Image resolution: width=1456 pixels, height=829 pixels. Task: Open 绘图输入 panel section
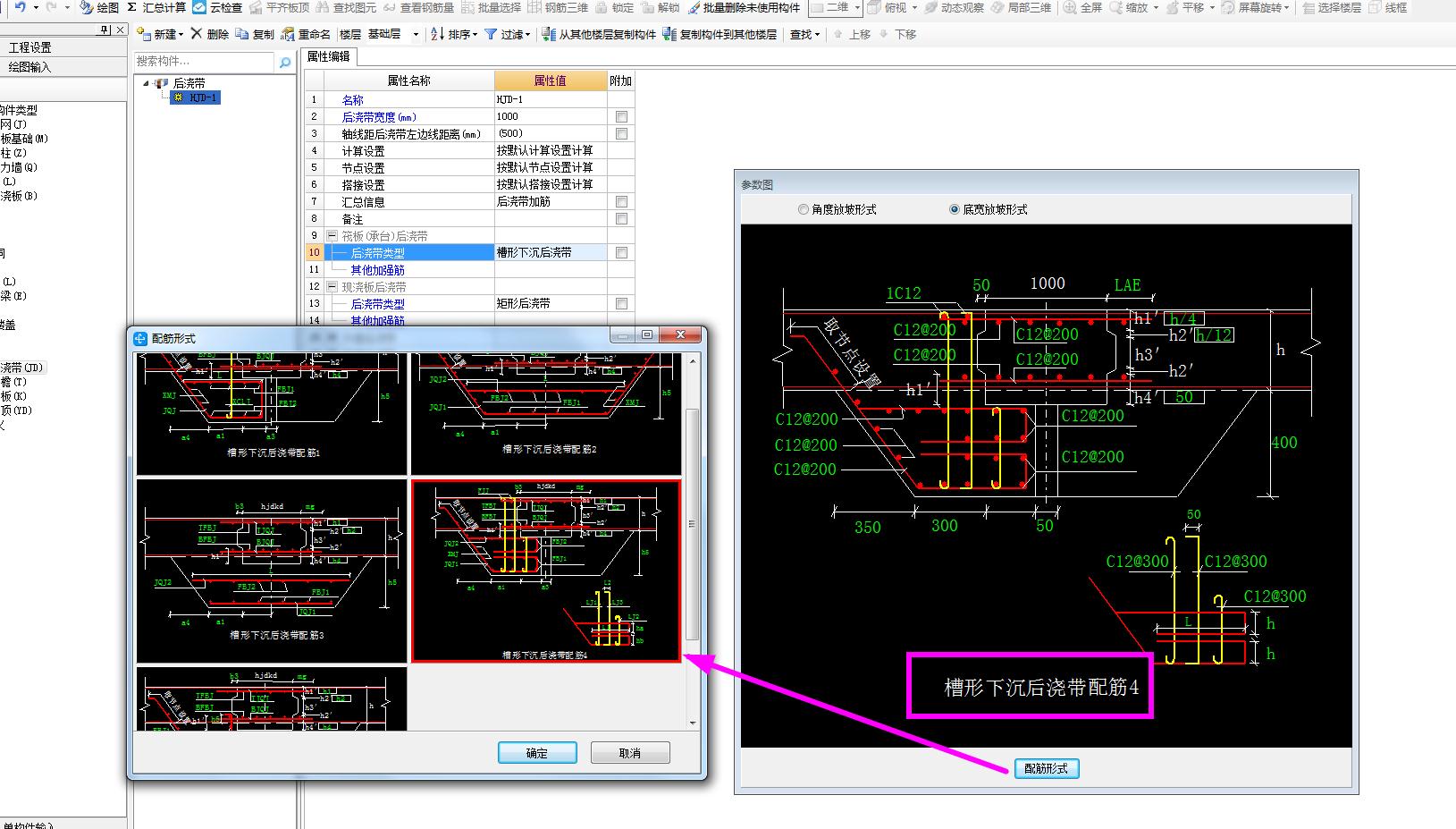(x=63, y=67)
